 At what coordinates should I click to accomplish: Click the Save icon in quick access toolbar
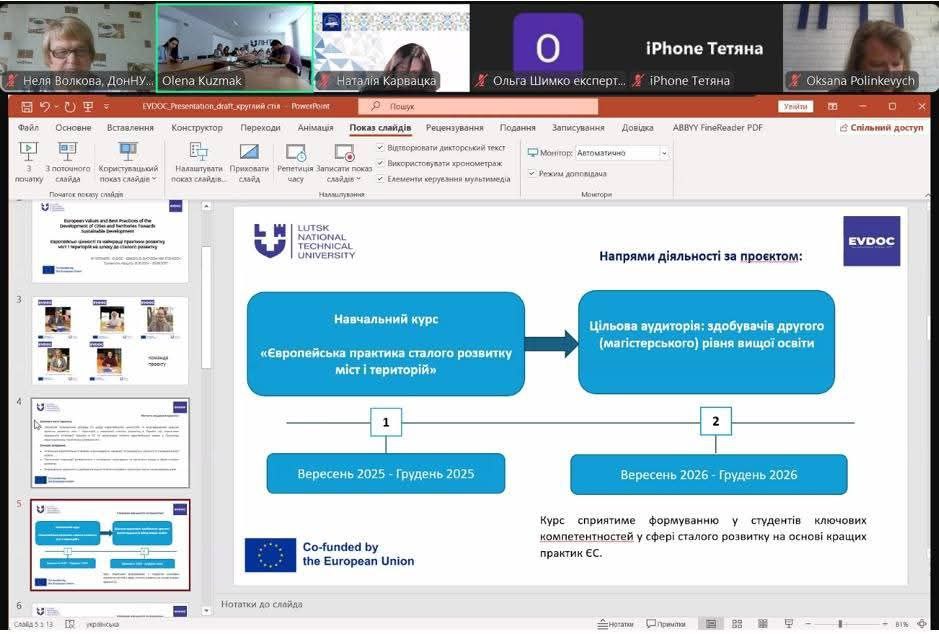coord(27,107)
